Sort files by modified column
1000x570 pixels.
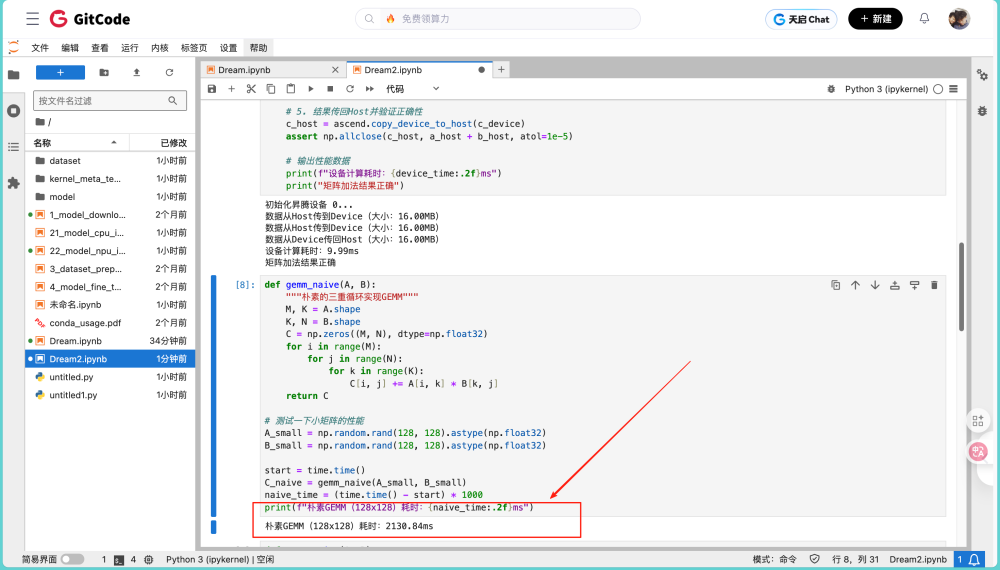point(162,143)
